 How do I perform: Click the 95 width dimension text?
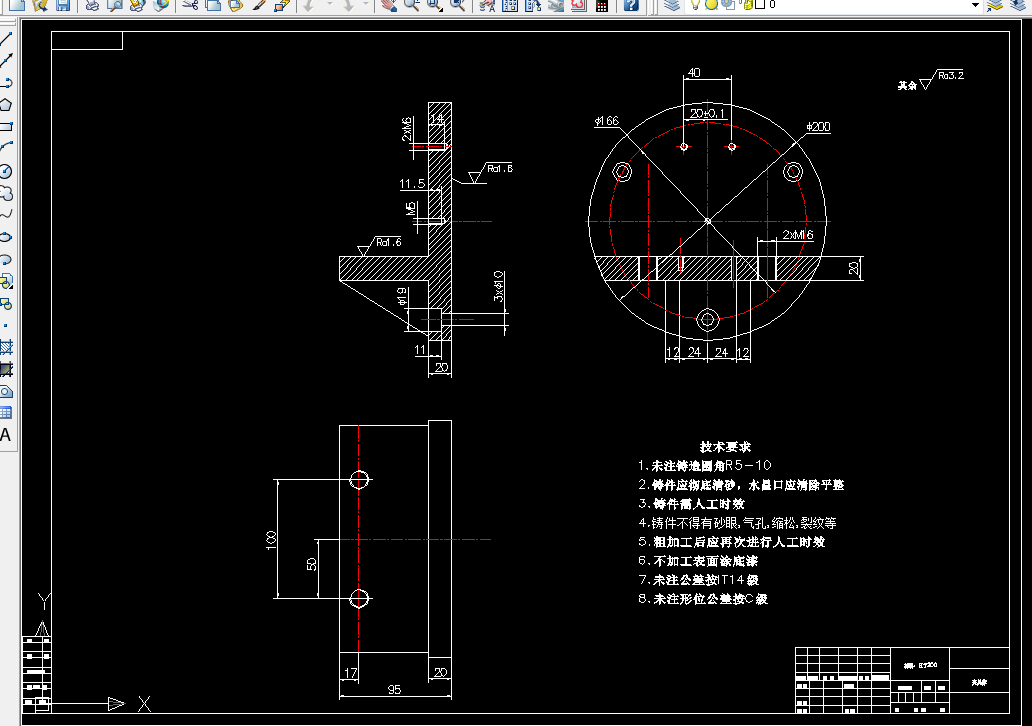point(394,689)
